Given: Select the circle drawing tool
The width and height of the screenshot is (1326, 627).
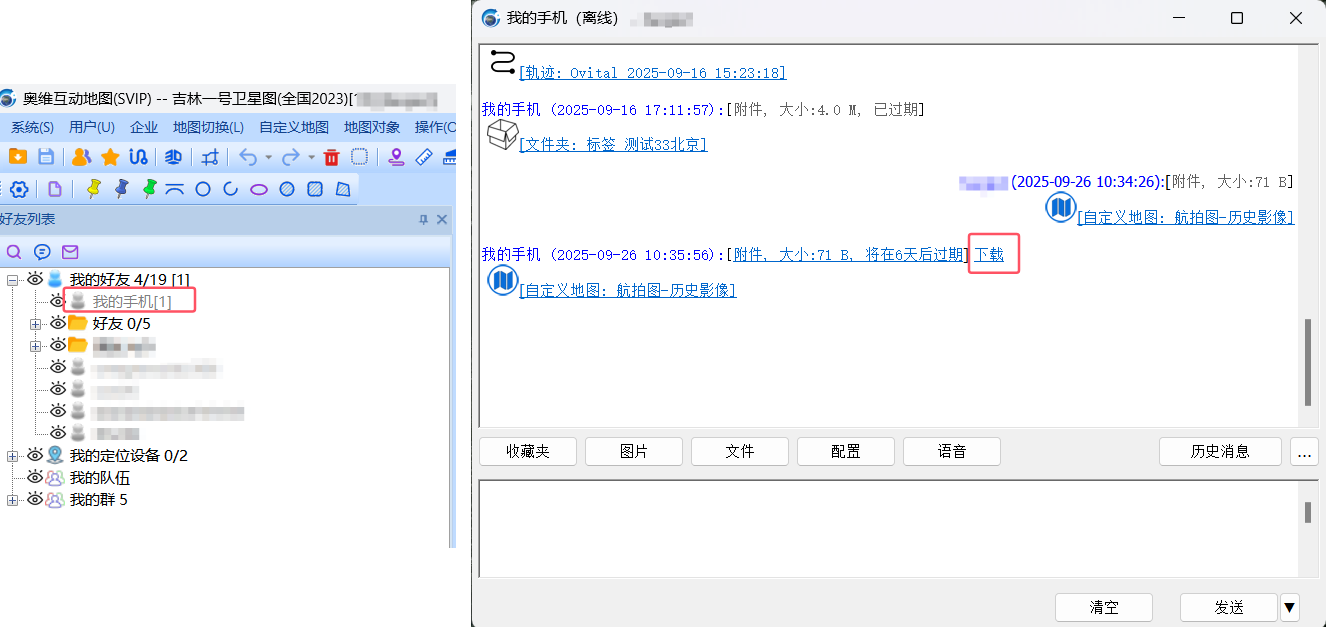Looking at the screenshot, I should [x=203, y=189].
